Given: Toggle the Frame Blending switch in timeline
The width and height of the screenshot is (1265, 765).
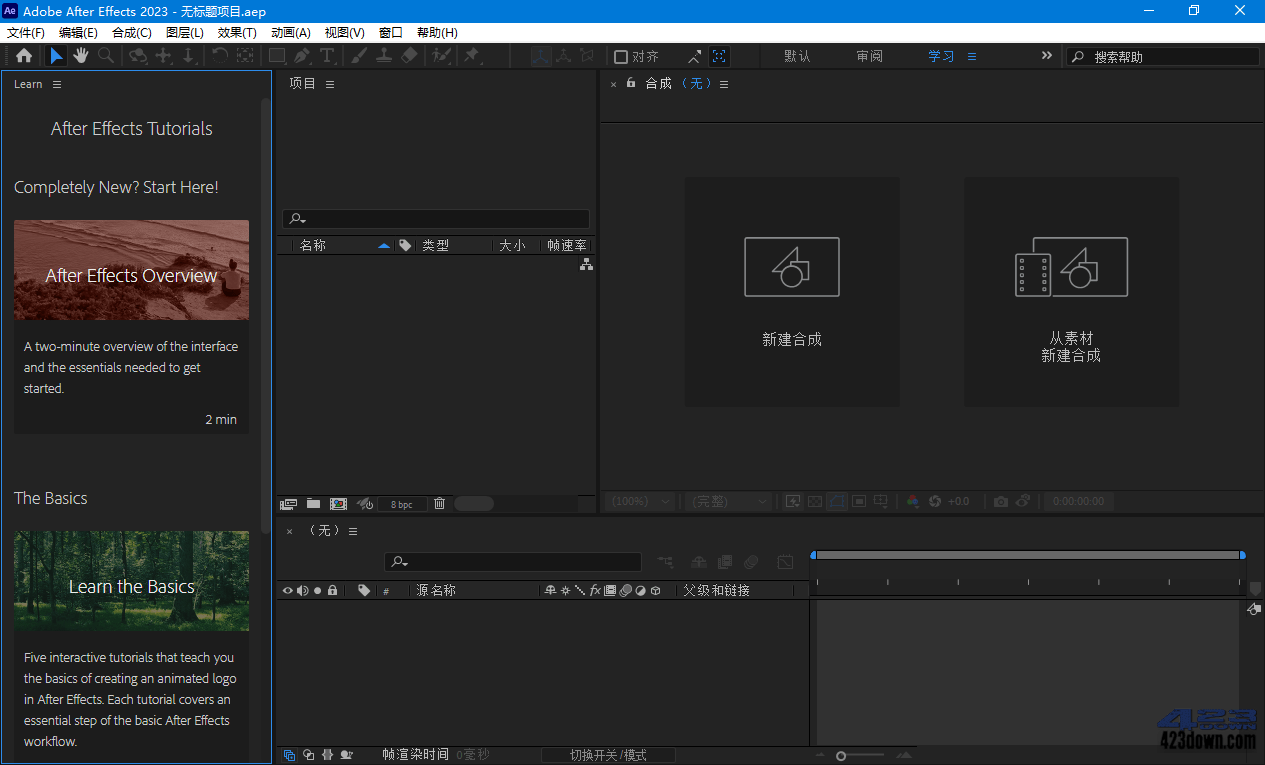Looking at the screenshot, I should (327, 755).
